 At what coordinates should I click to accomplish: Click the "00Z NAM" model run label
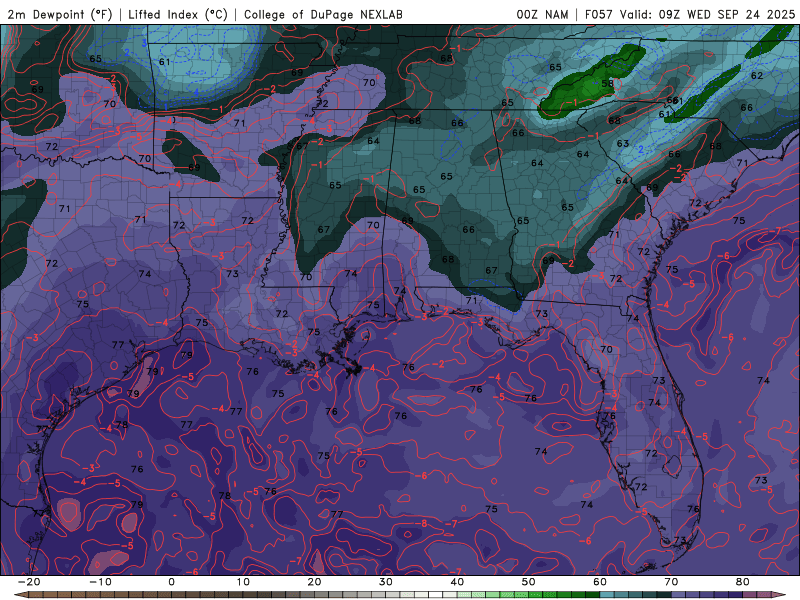pyautogui.click(x=542, y=14)
